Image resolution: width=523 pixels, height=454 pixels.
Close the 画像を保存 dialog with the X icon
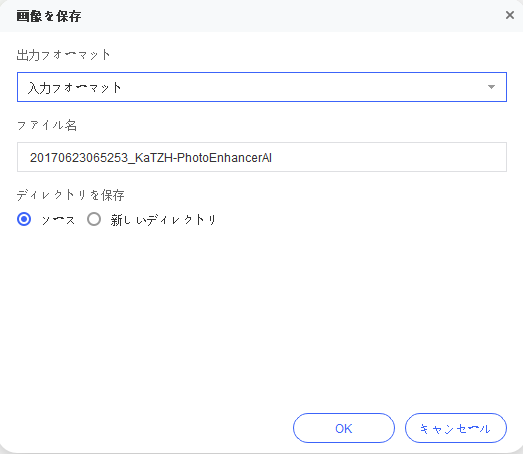pyautogui.click(x=509, y=15)
